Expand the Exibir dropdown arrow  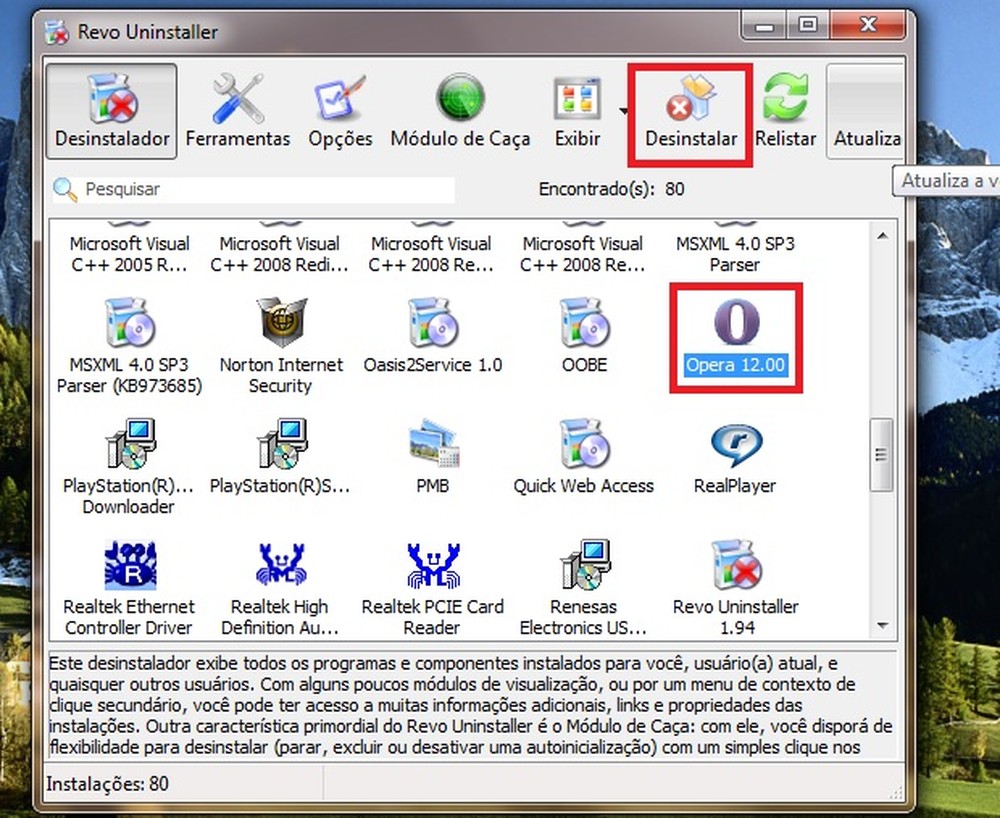coord(623,111)
